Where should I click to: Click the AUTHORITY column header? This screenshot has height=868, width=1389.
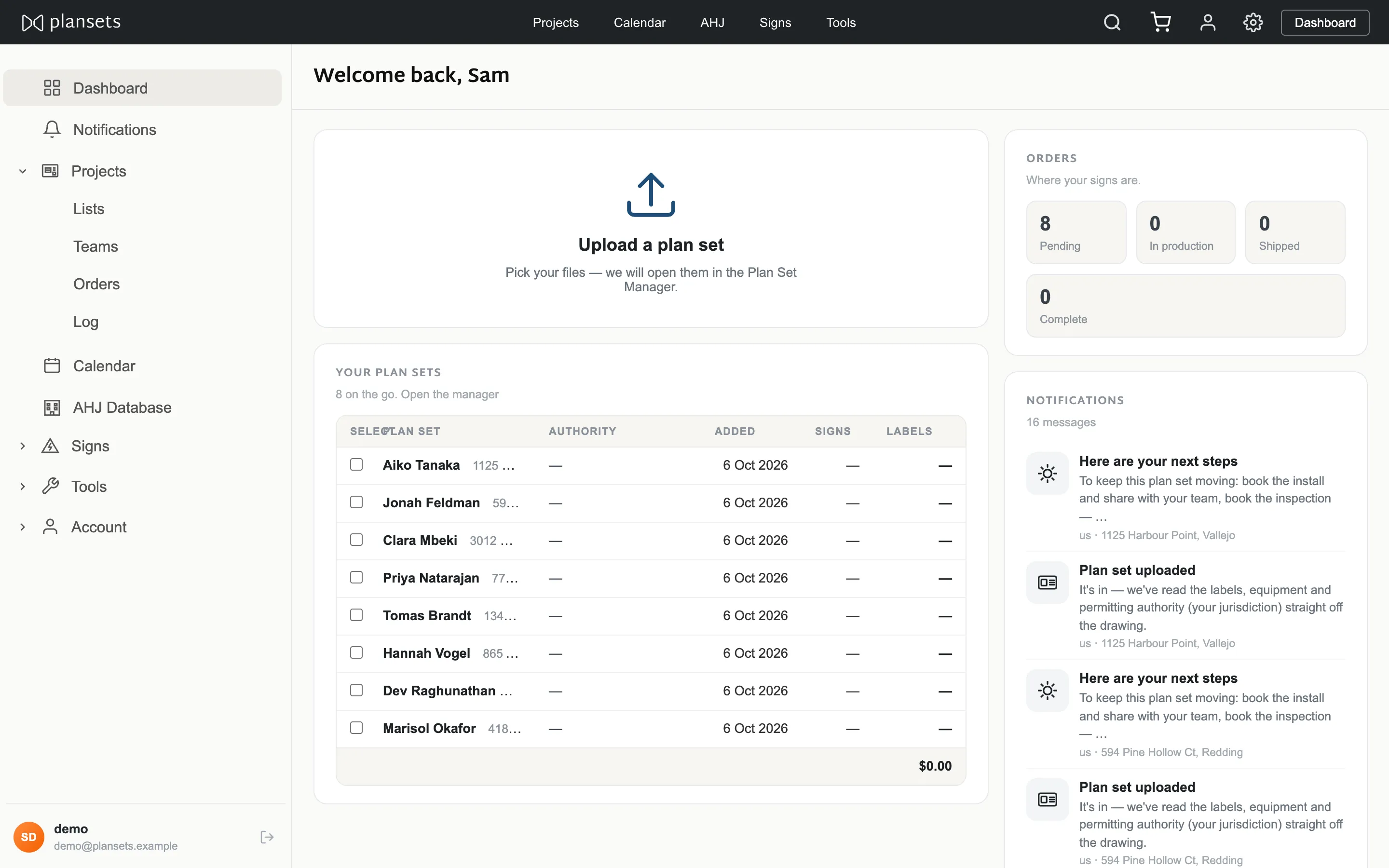pos(582,431)
